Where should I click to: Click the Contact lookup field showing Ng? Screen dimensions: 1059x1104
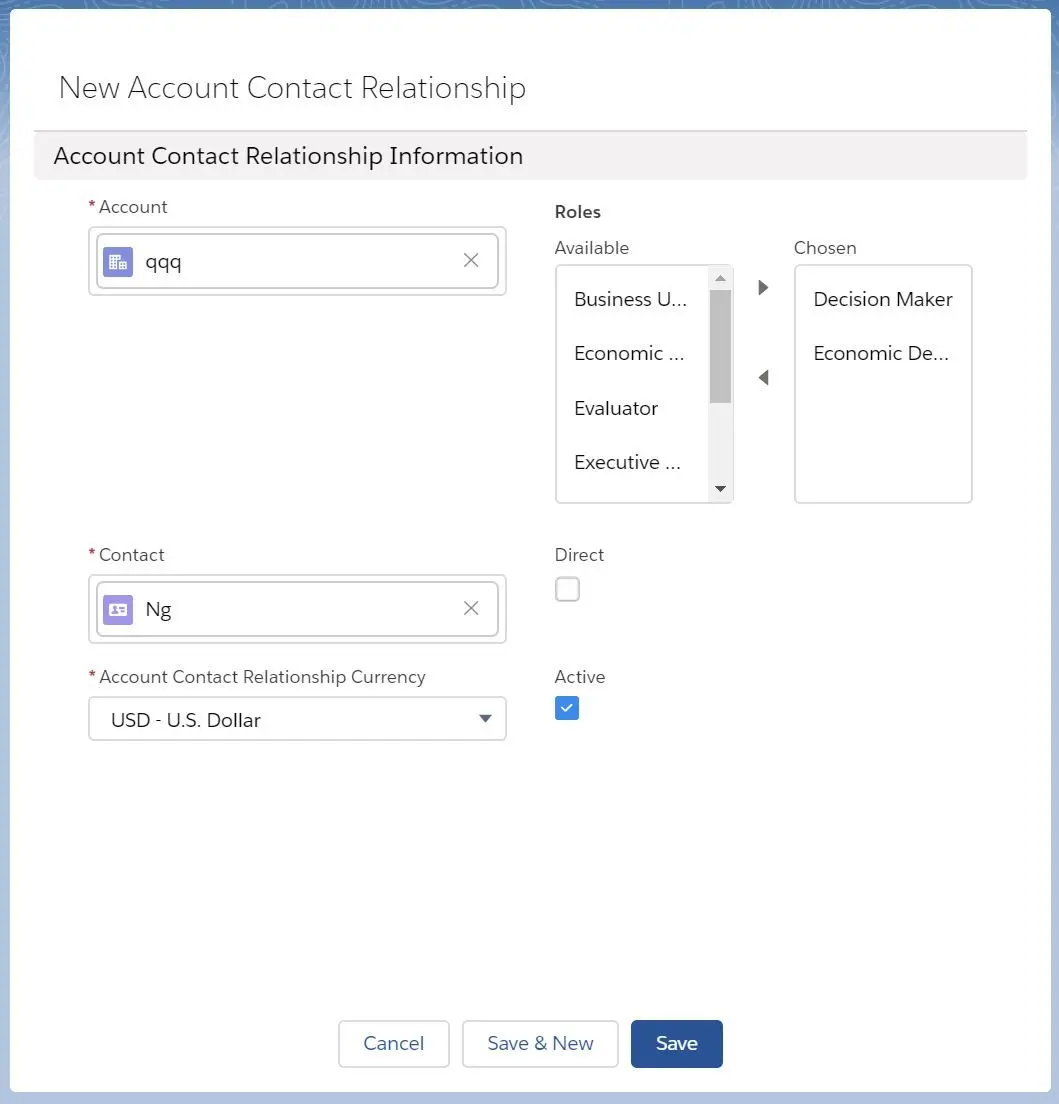click(x=297, y=609)
